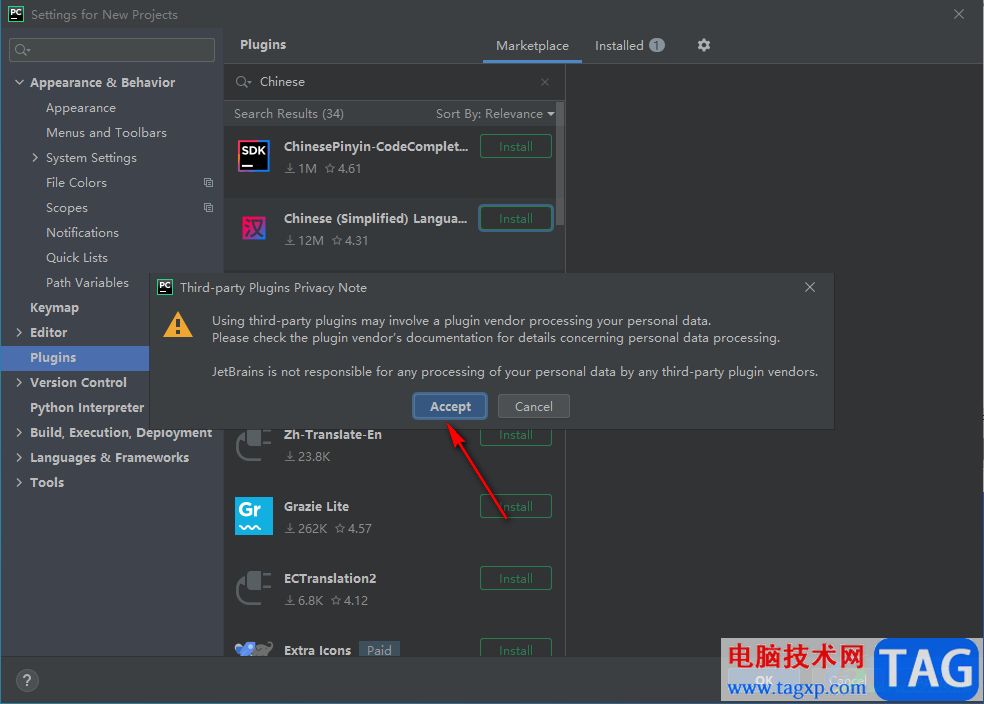Open Python Interpreter settings
Image resolution: width=984 pixels, height=704 pixels.
pyautogui.click(x=87, y=408)
